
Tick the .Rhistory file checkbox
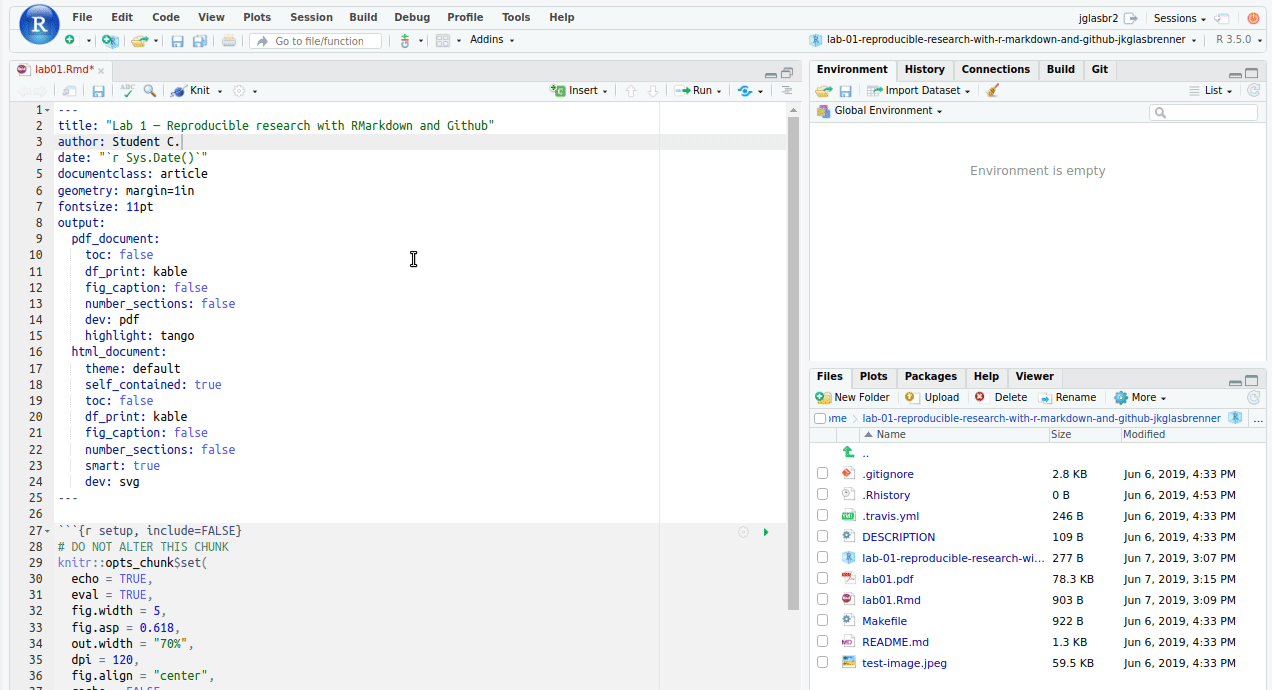[x=822, y=494]
